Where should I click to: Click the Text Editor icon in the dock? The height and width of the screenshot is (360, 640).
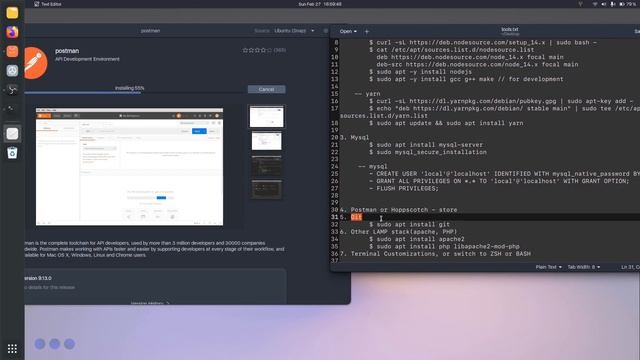point(12,133)
